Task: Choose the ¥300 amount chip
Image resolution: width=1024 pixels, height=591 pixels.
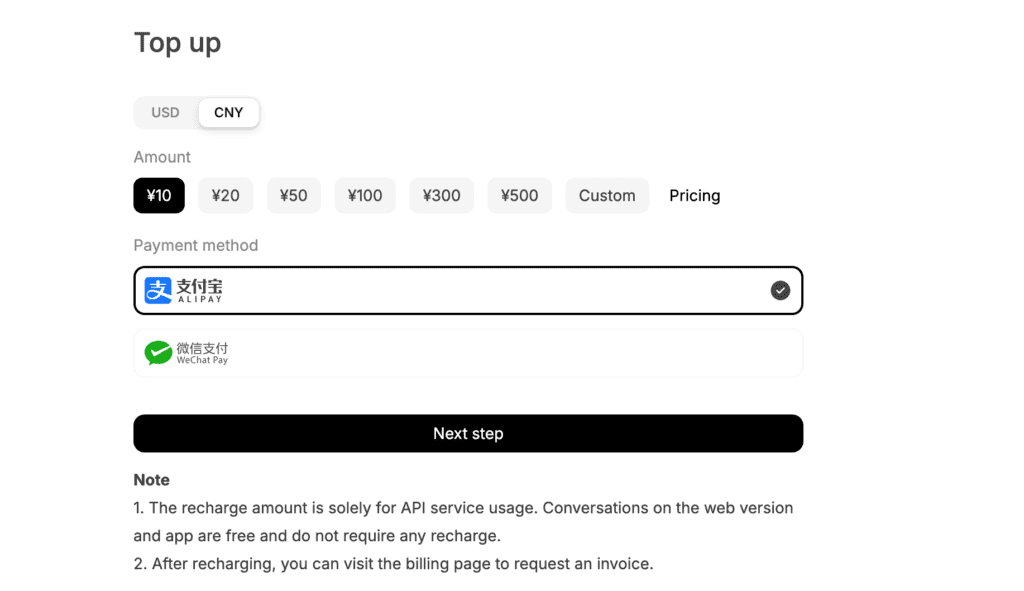Action: [x=441, y=196]
